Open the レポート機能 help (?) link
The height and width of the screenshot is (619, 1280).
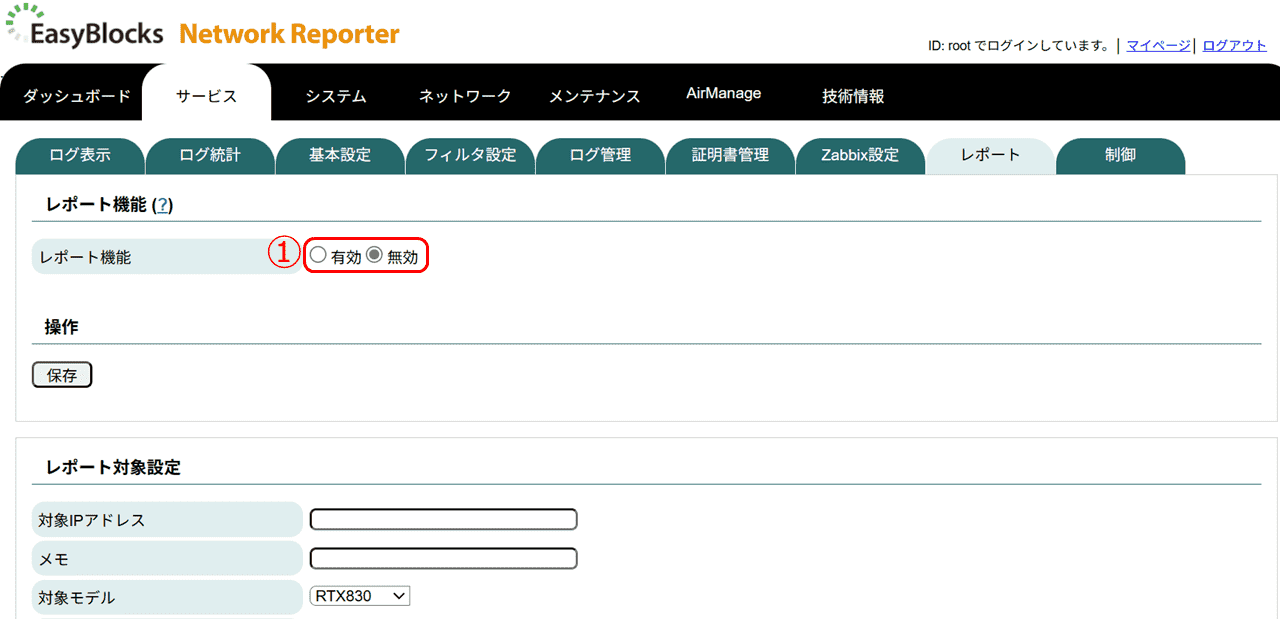[162, 205]
